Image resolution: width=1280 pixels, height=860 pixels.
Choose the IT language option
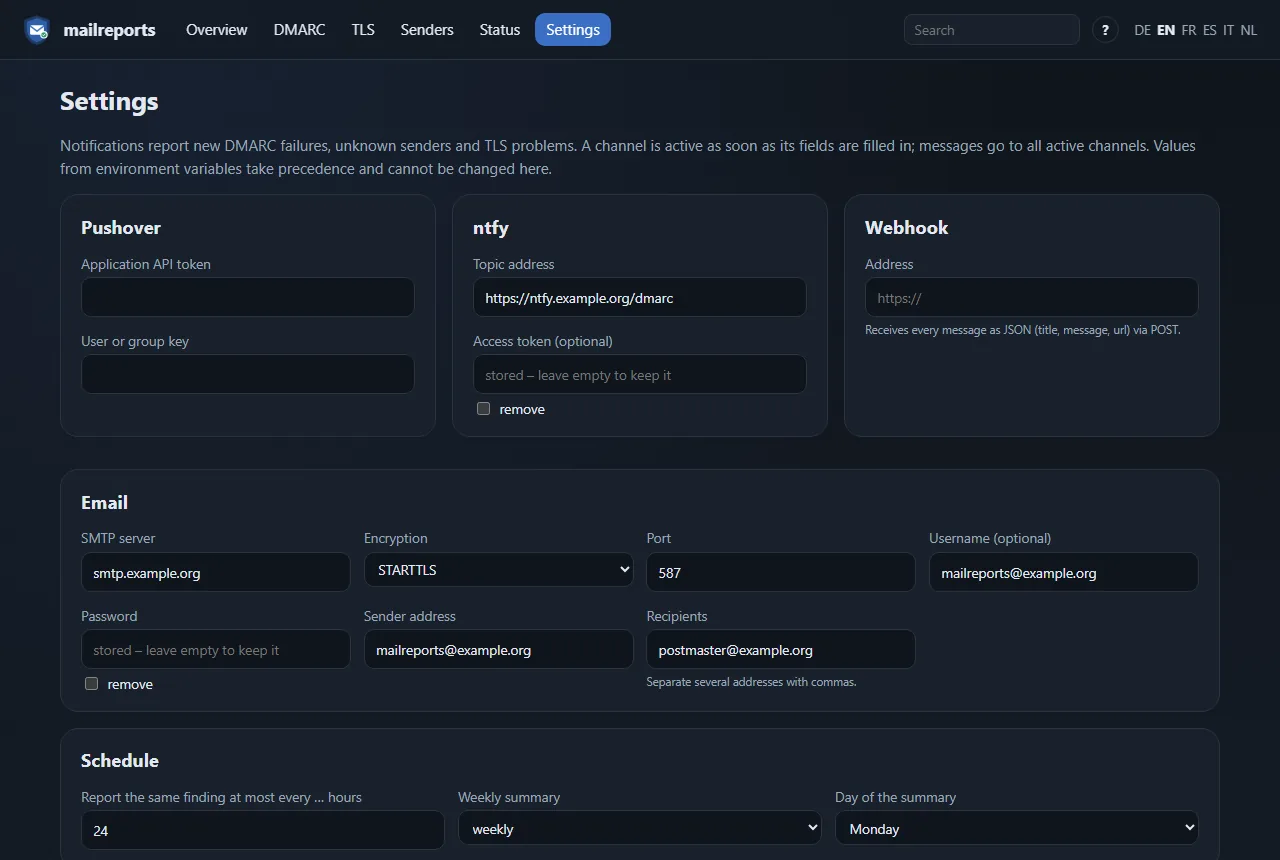pyautogui.click(x=1229, y=30)
